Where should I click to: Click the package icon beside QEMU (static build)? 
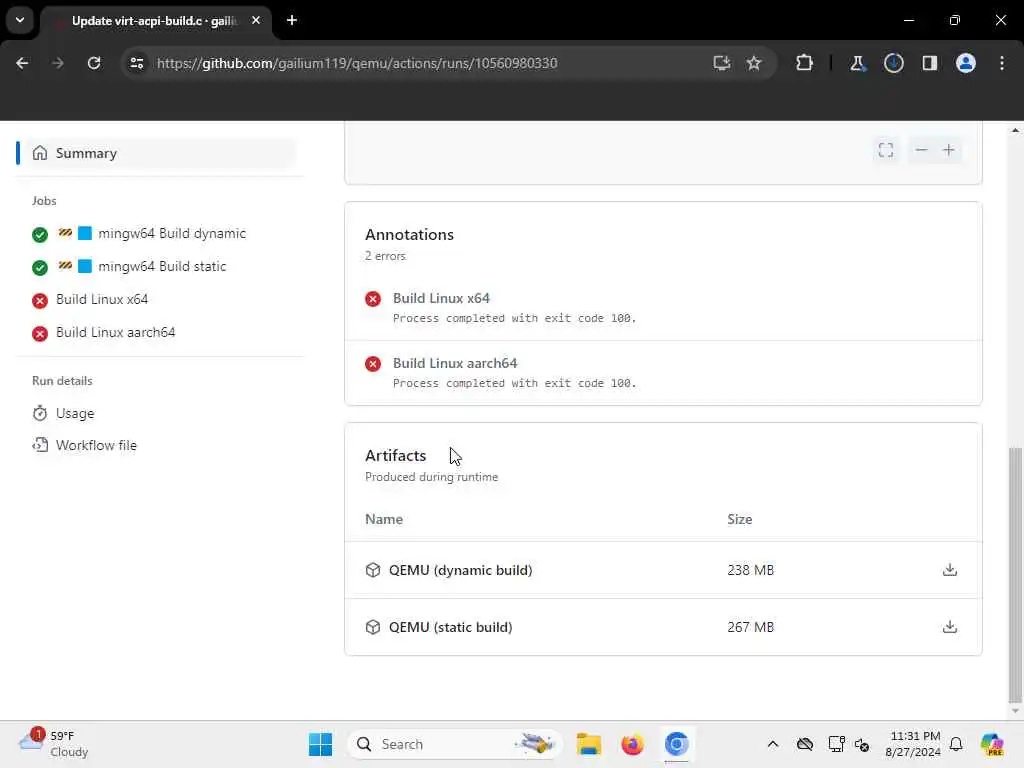(x=373, y=627)
